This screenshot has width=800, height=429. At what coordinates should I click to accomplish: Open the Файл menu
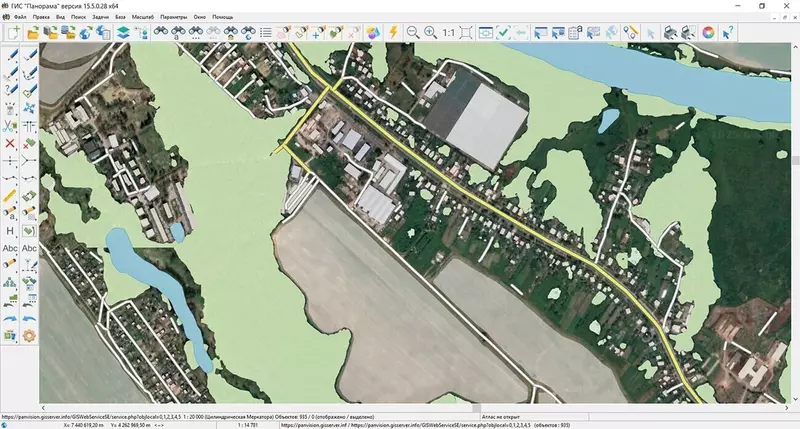point(18,18)
